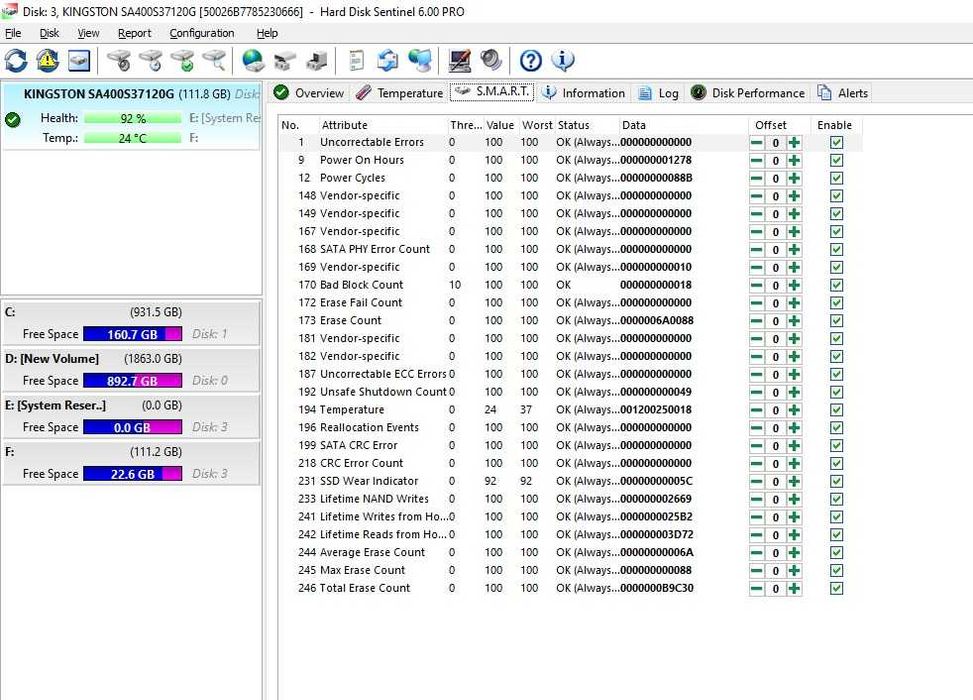The image size is (973, 700).
Task: Switch to the Disk Performance tab
Action: (x=748, y=93)
